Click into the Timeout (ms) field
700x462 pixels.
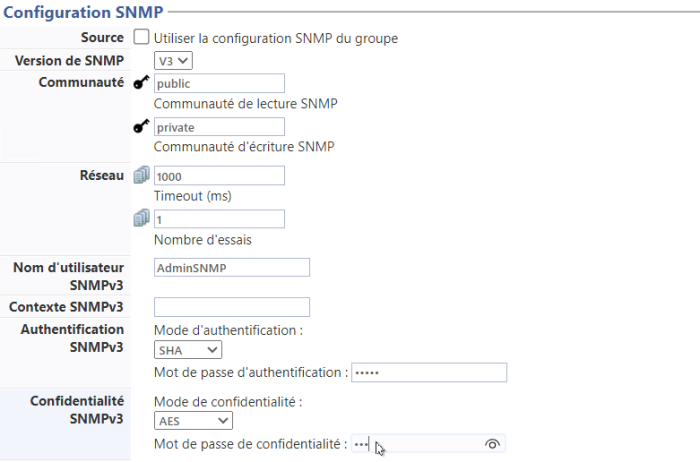coord(220,175)
